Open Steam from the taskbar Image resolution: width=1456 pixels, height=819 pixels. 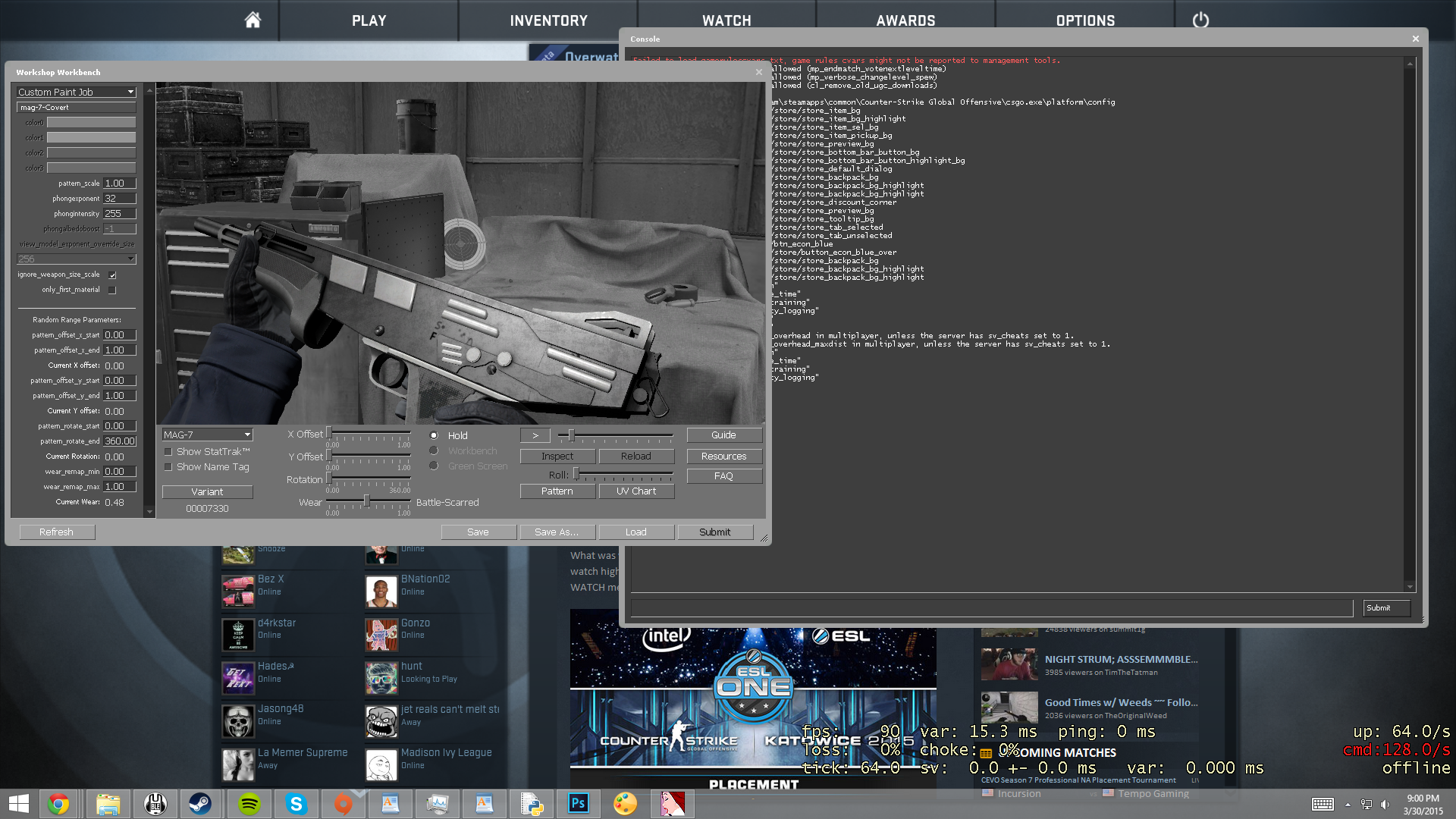(201, 803)
